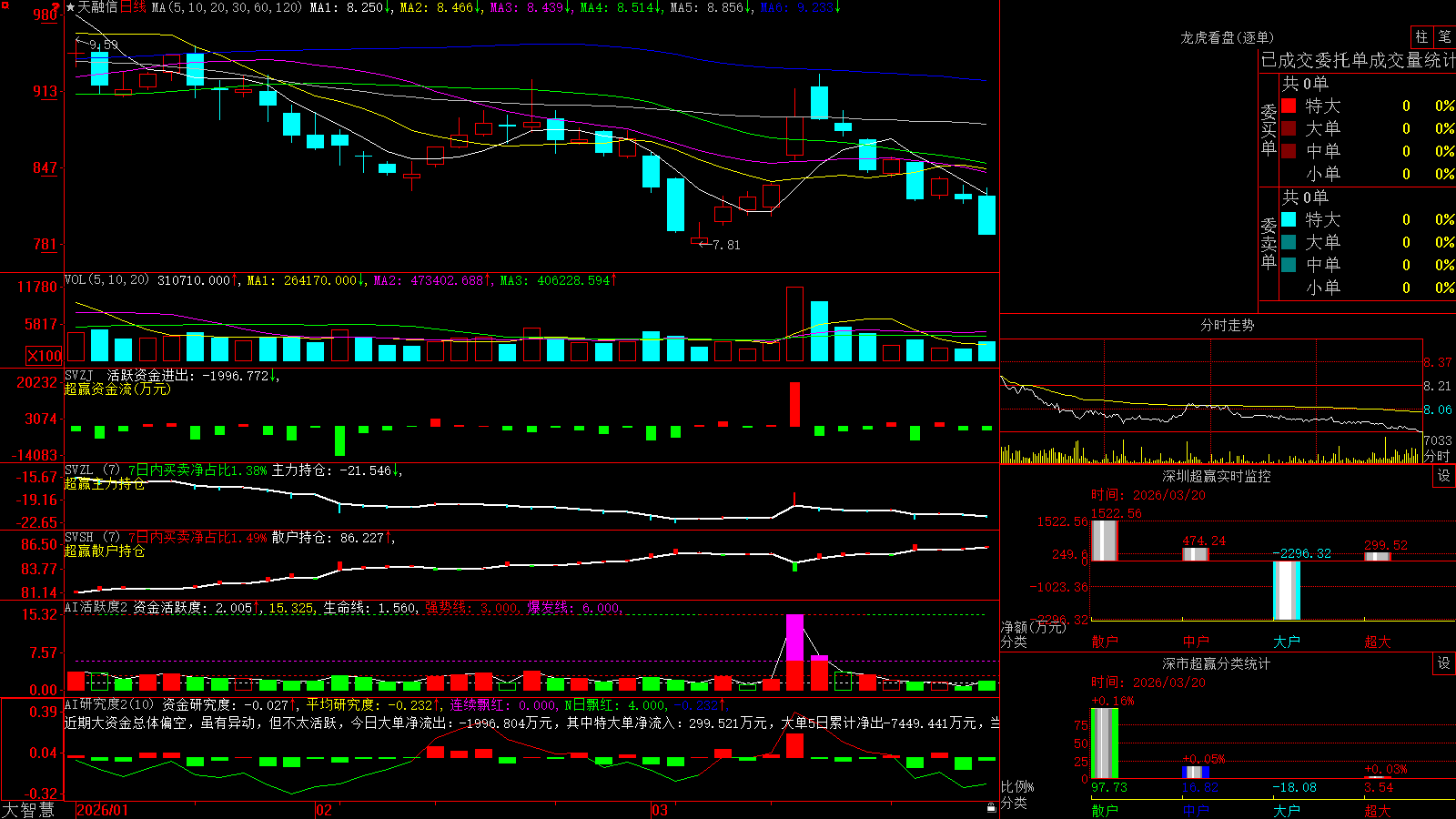This screenshot has width=1456, height=819.
Task: Select the 柱 (bar) view button
Action: [x=1421, y=36]
